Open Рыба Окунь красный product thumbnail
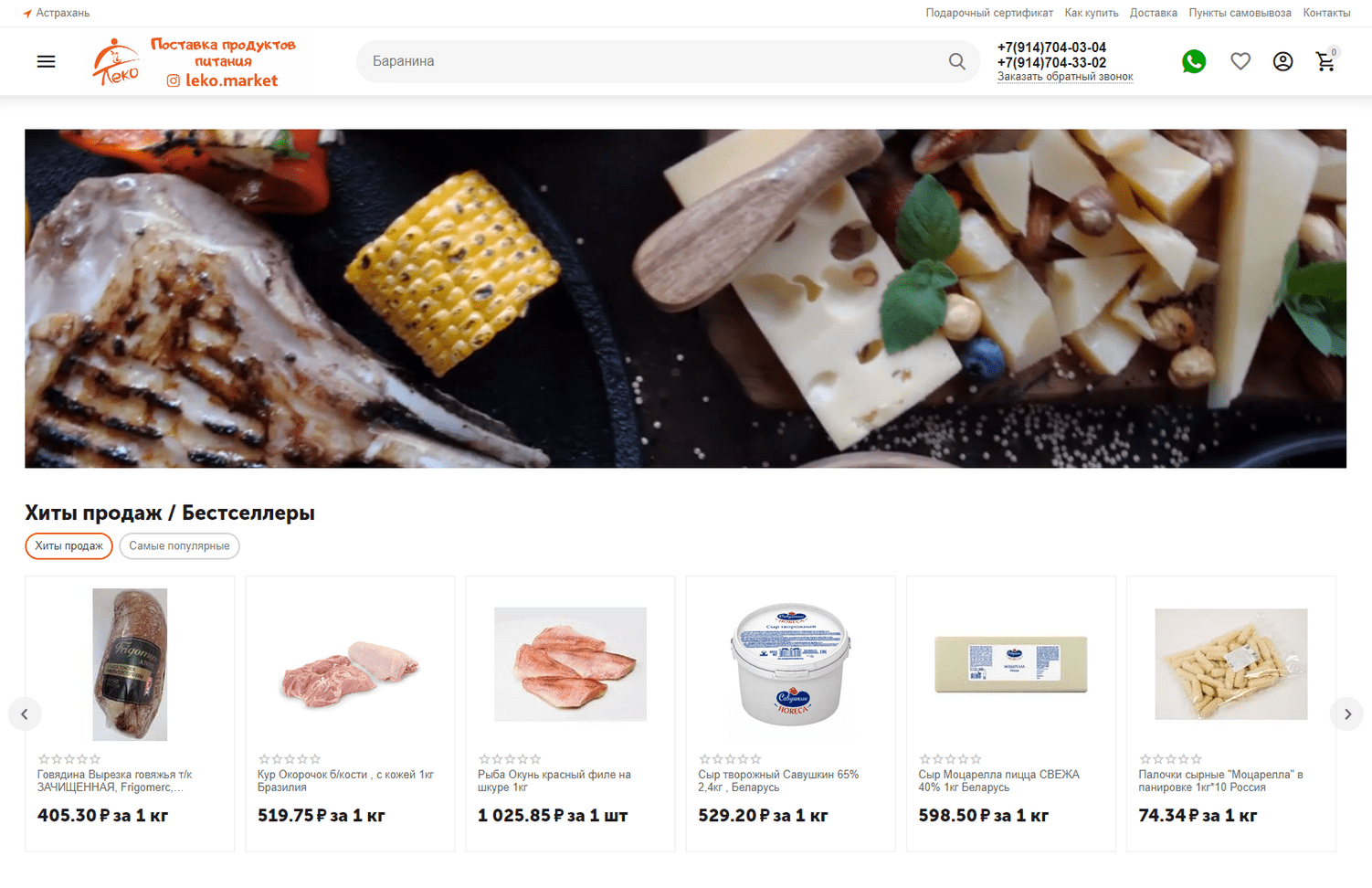This screenshot has width=1372, height=888. [x=570, y=664]
